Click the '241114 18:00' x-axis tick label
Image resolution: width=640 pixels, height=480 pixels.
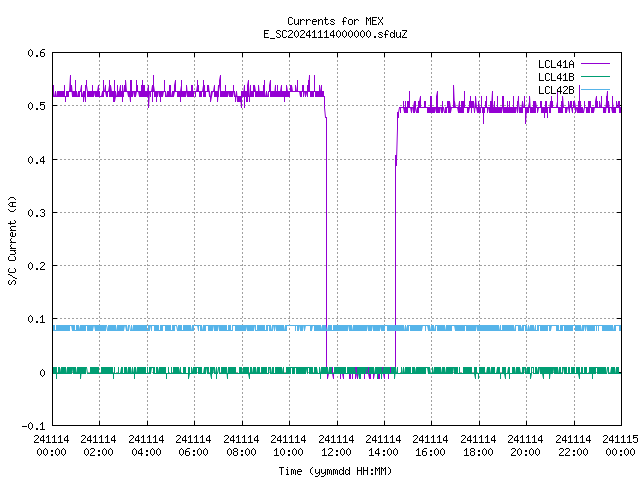(478, 446)
